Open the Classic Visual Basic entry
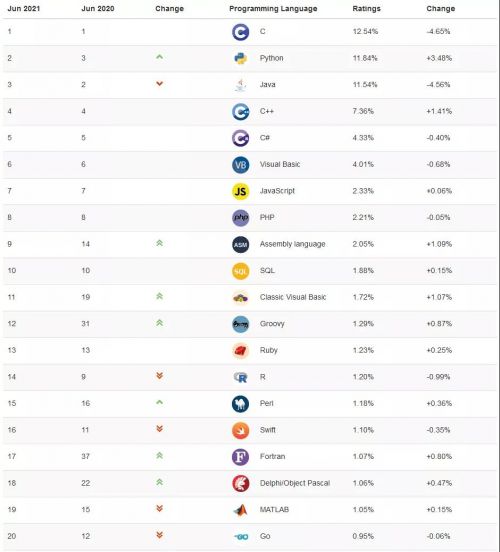Screen dimensions: 500x552 (293, 297)
